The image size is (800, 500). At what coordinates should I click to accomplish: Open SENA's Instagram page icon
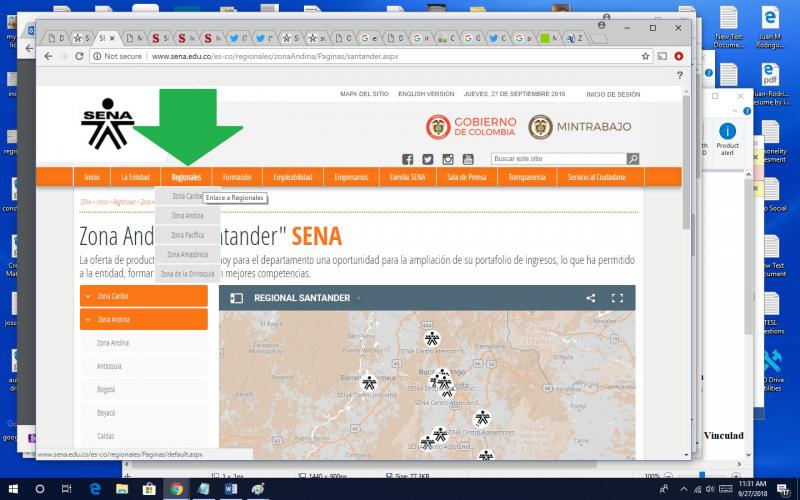pyautogui.click(x=448, y=159)
